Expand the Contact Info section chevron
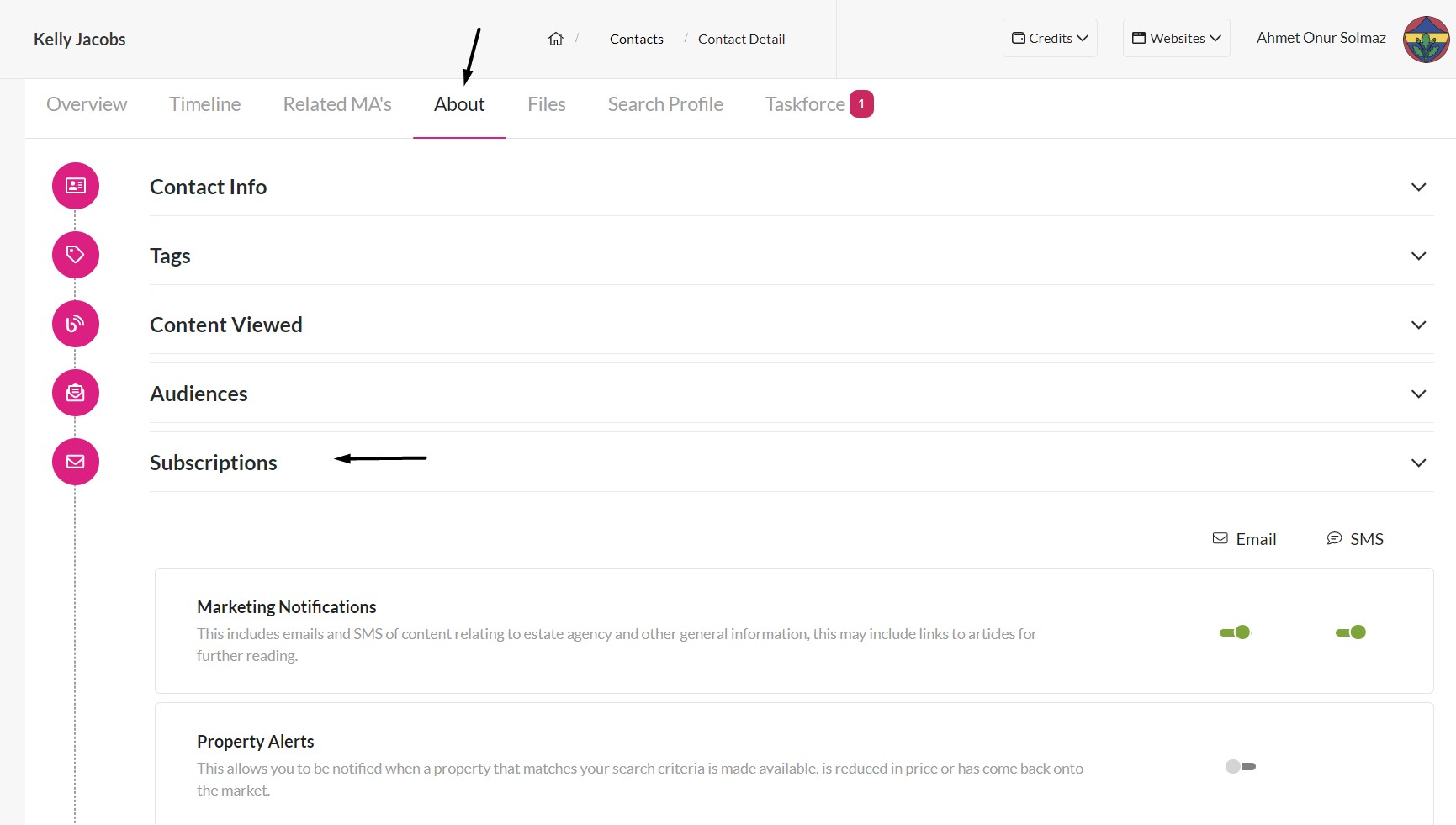 [1418, 187]
